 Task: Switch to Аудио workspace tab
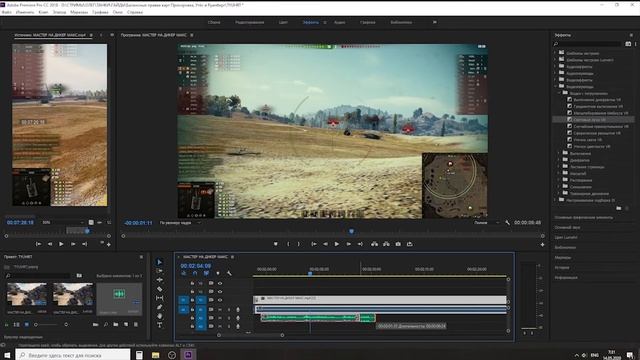(340, 22)
